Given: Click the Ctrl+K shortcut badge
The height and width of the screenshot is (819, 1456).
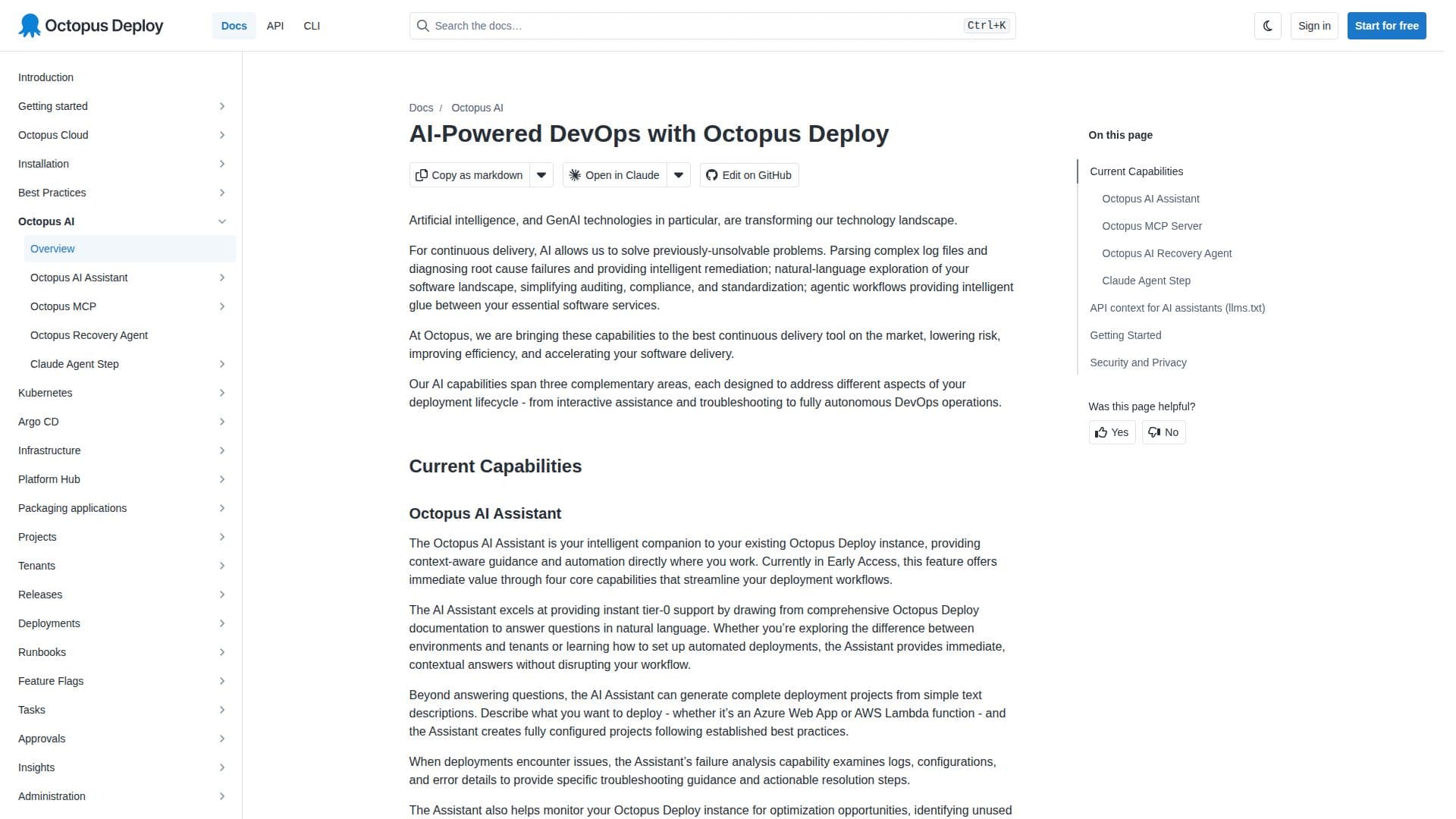Looking at the screenshot, I should (x=987, y=26).
